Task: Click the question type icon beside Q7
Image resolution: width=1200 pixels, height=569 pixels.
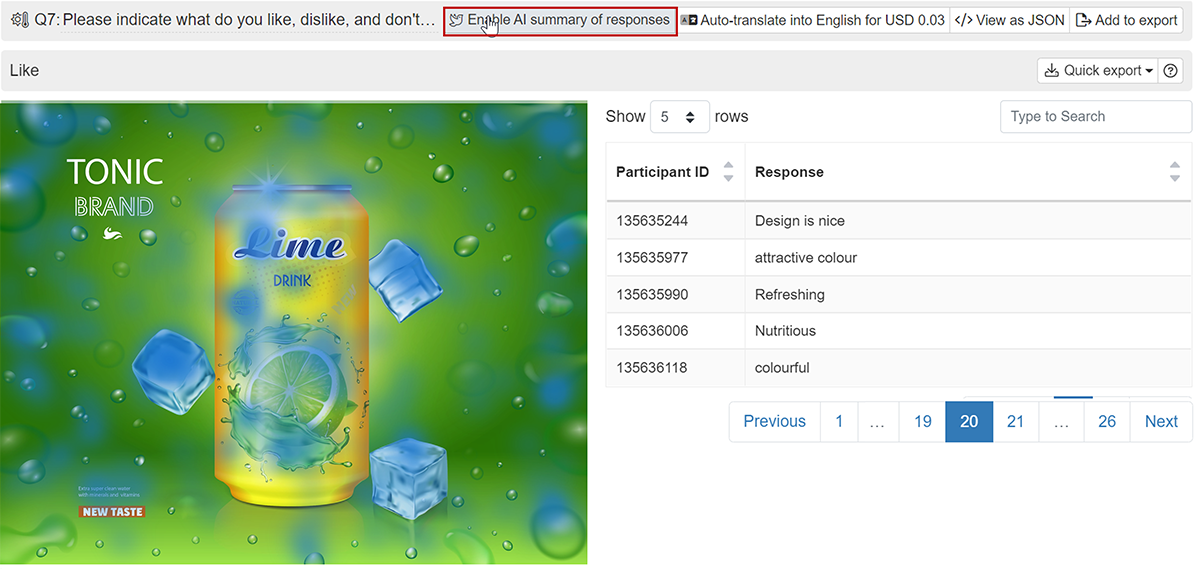Action: 19,20
